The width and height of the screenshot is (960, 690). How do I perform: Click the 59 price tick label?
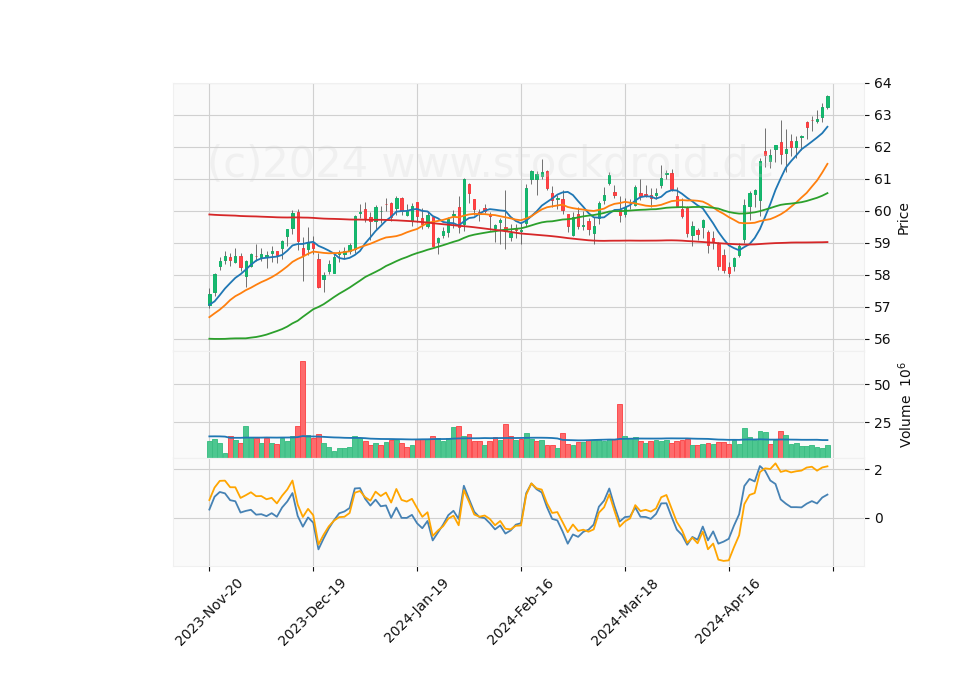pos(882,243)
